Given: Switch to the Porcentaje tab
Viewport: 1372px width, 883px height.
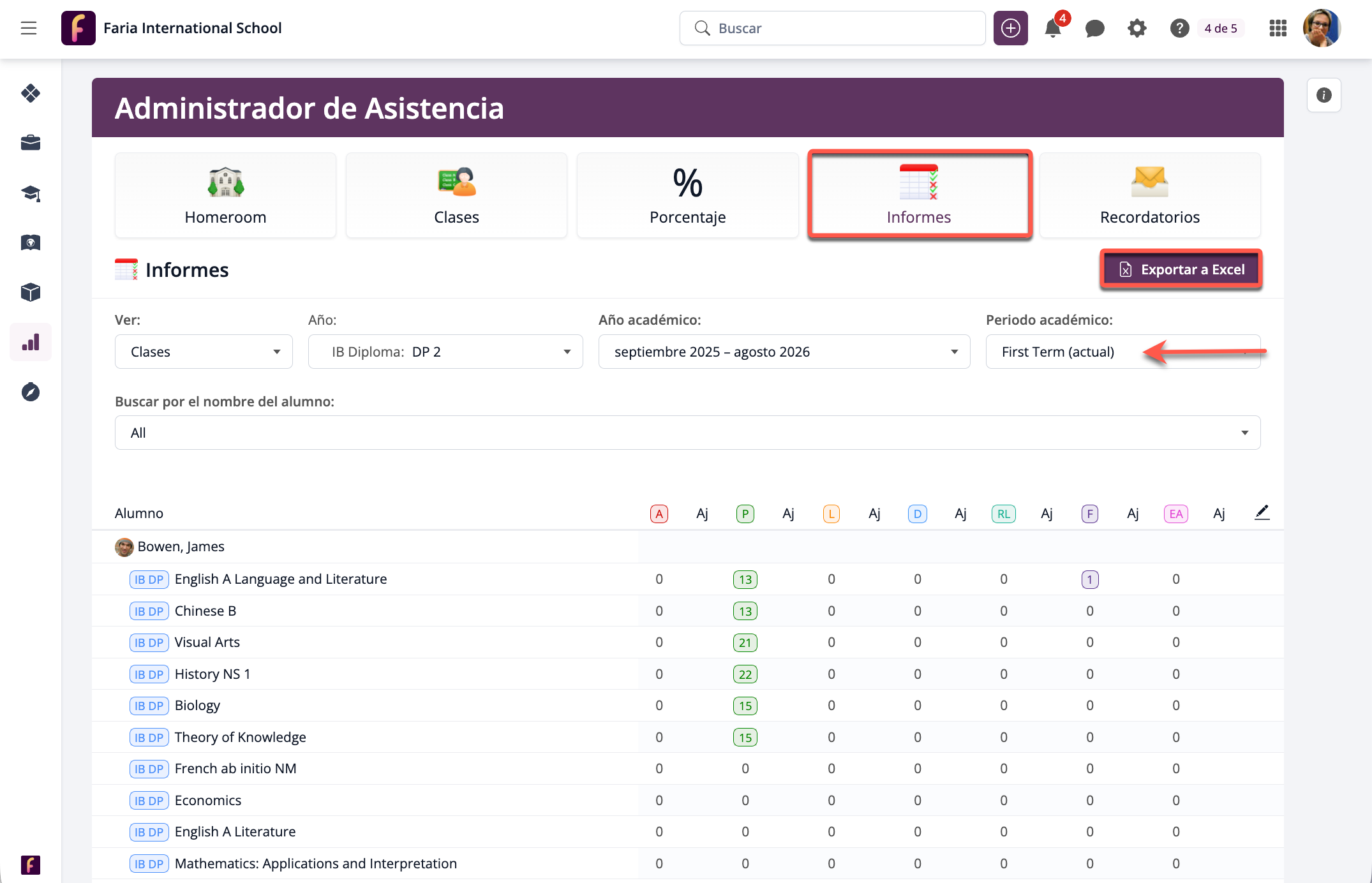Looking at the screenshot, I should tap(687, 195).
